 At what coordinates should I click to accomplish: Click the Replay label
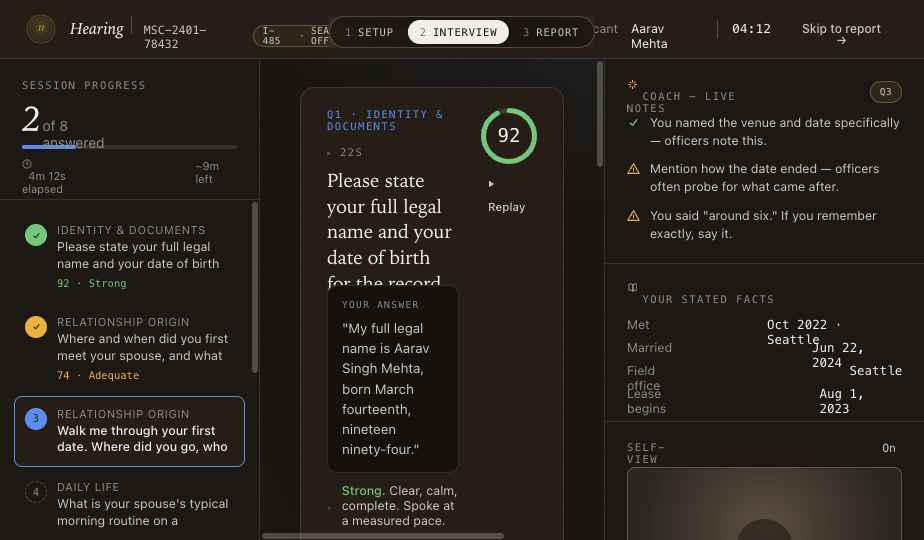tap(506, 207)
